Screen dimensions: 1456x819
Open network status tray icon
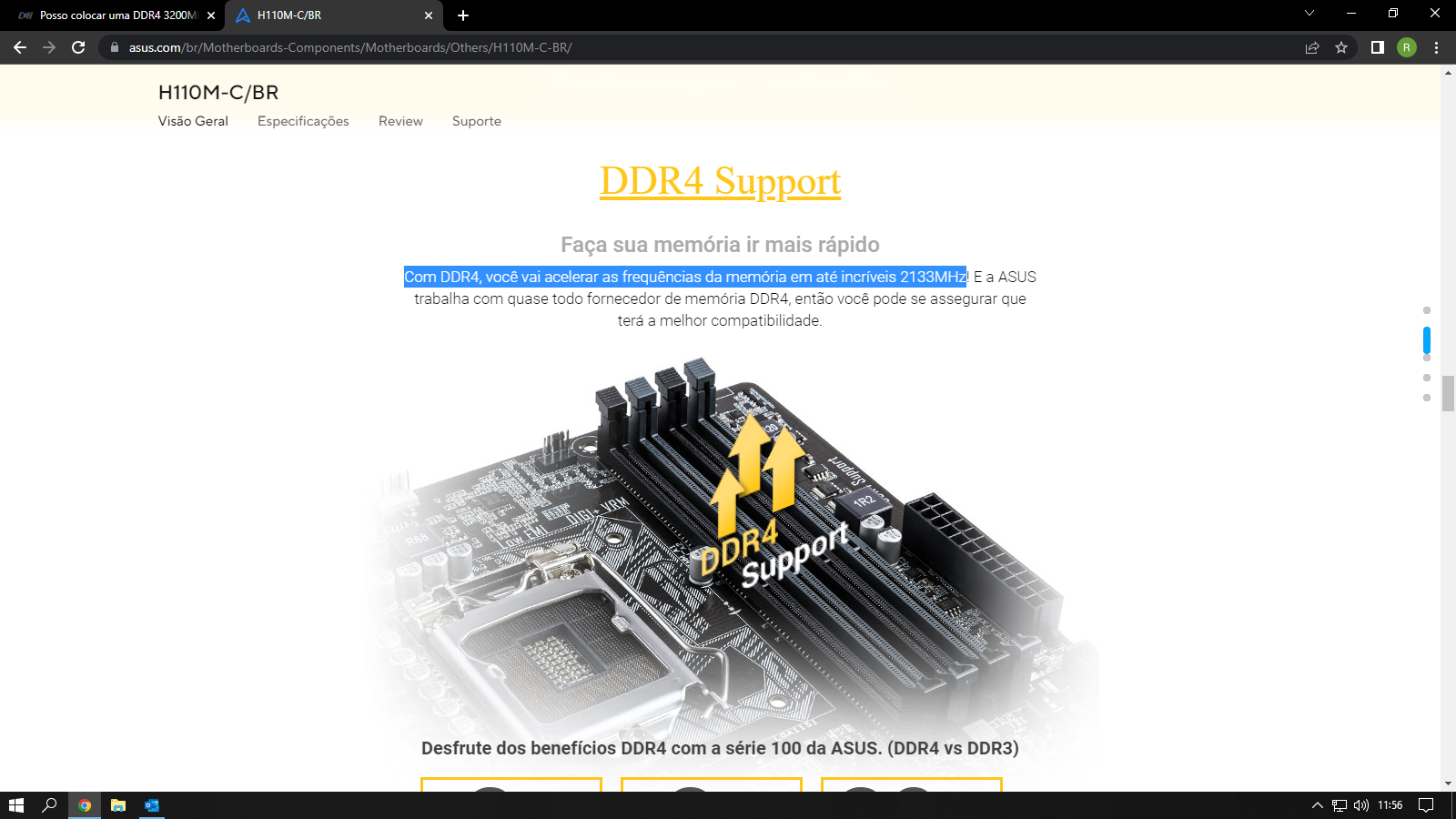1340,805
